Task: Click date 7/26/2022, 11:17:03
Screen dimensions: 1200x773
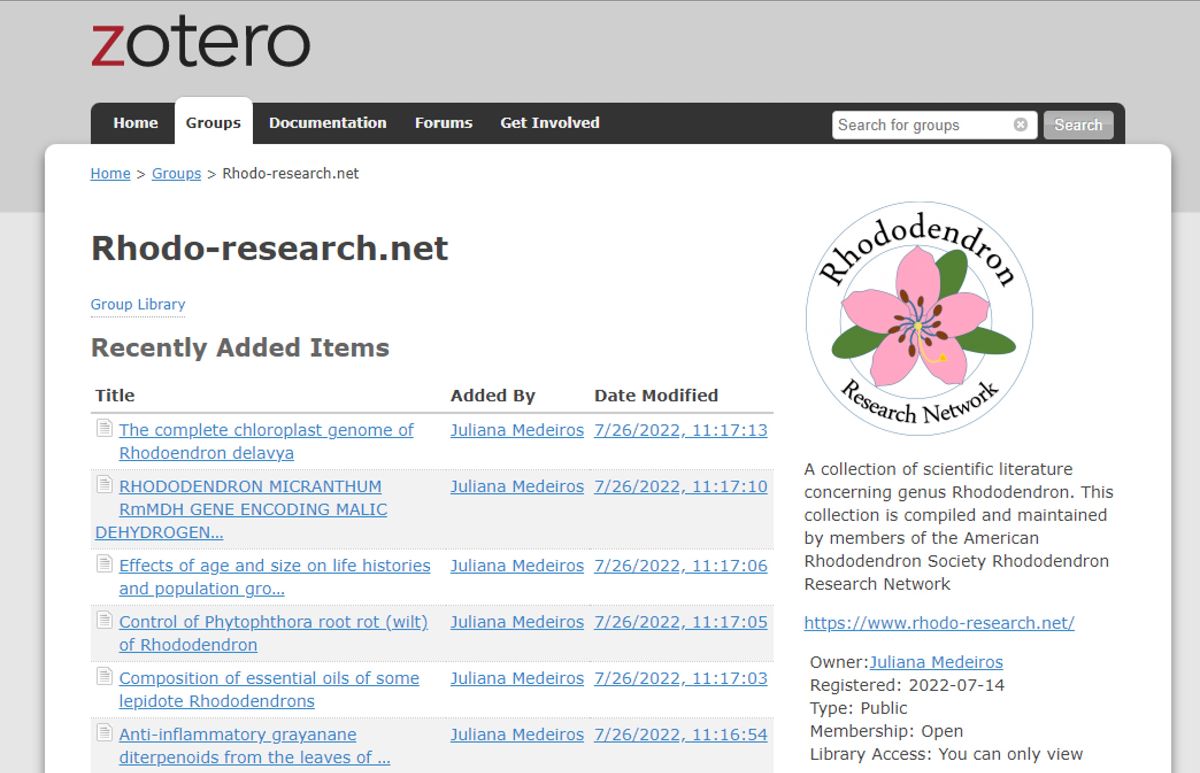Action: point(681,677)
